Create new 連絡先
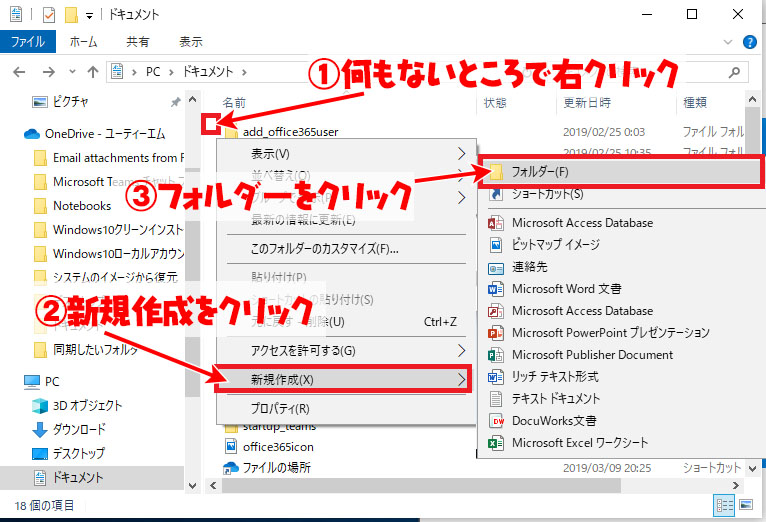The width and height of the screenshot is (766, 522). (621, 267)
